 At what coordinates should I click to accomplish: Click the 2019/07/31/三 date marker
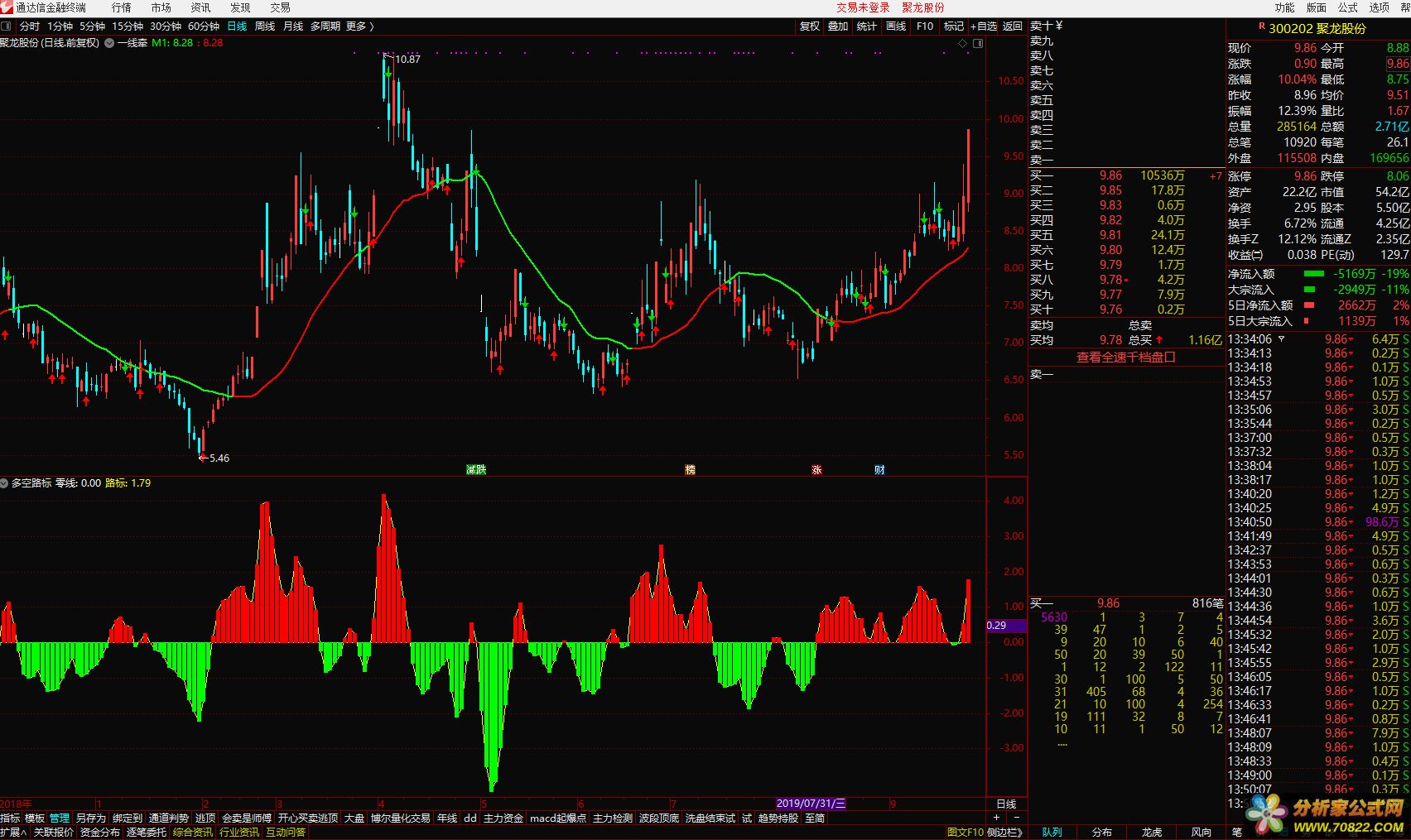pyautogui.click(x=811, y=804)
